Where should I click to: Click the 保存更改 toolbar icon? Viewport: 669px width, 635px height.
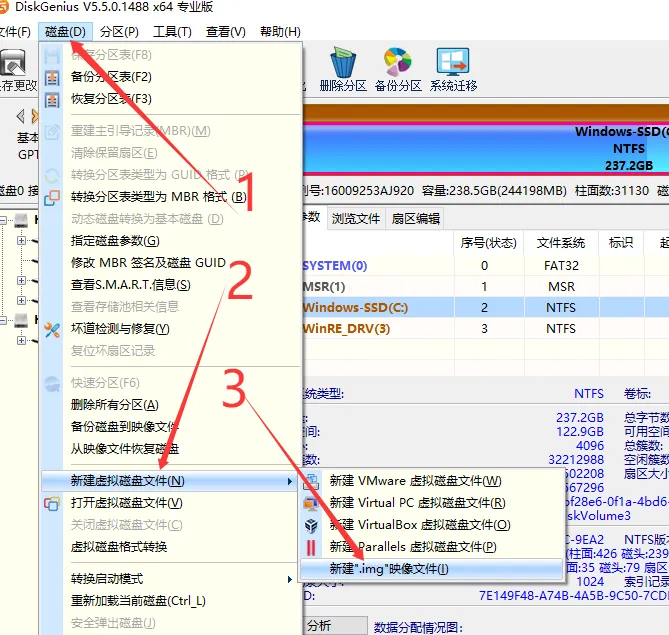tap(13, 63)
